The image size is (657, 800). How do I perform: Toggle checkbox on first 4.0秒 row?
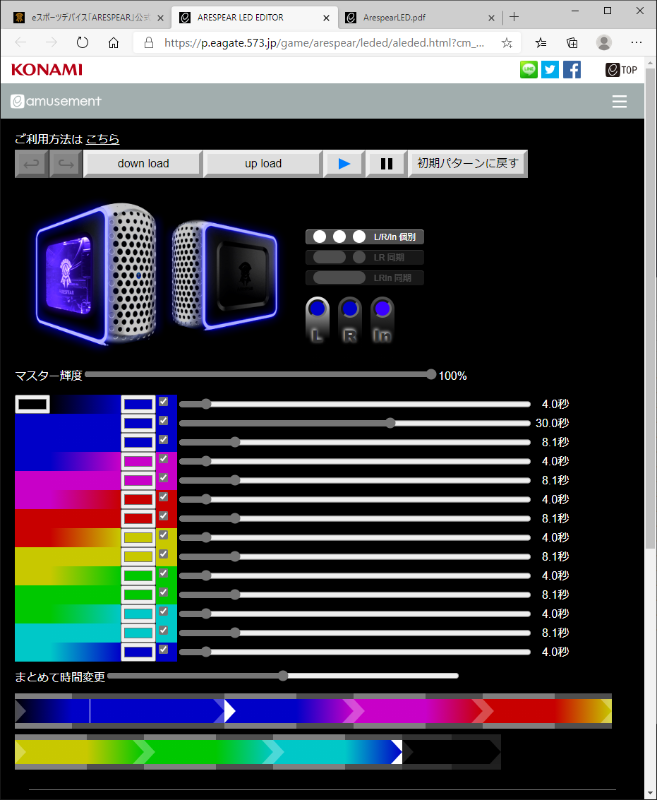[163, 402]
